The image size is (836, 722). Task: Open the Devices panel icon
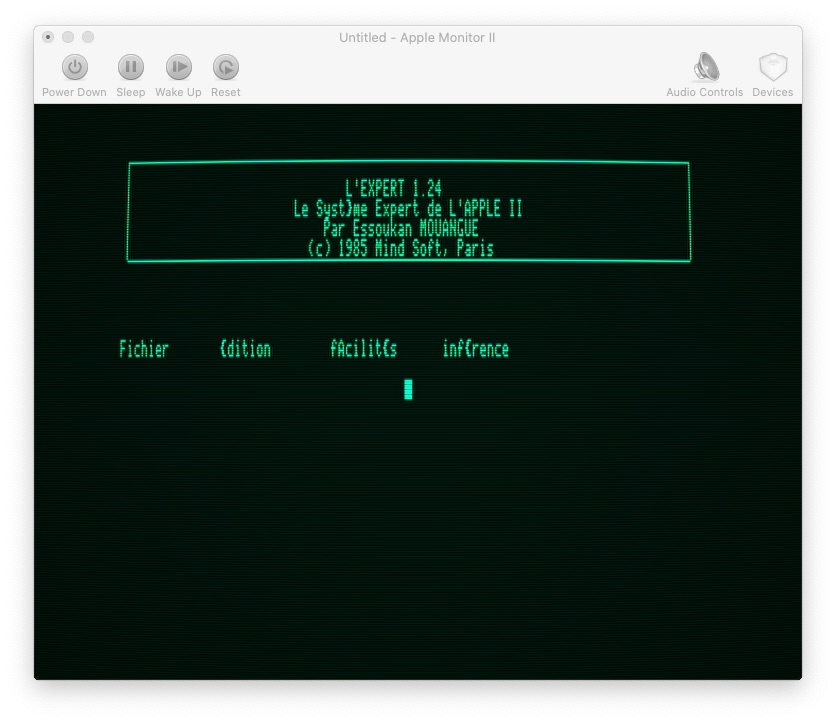pos(773,67)
